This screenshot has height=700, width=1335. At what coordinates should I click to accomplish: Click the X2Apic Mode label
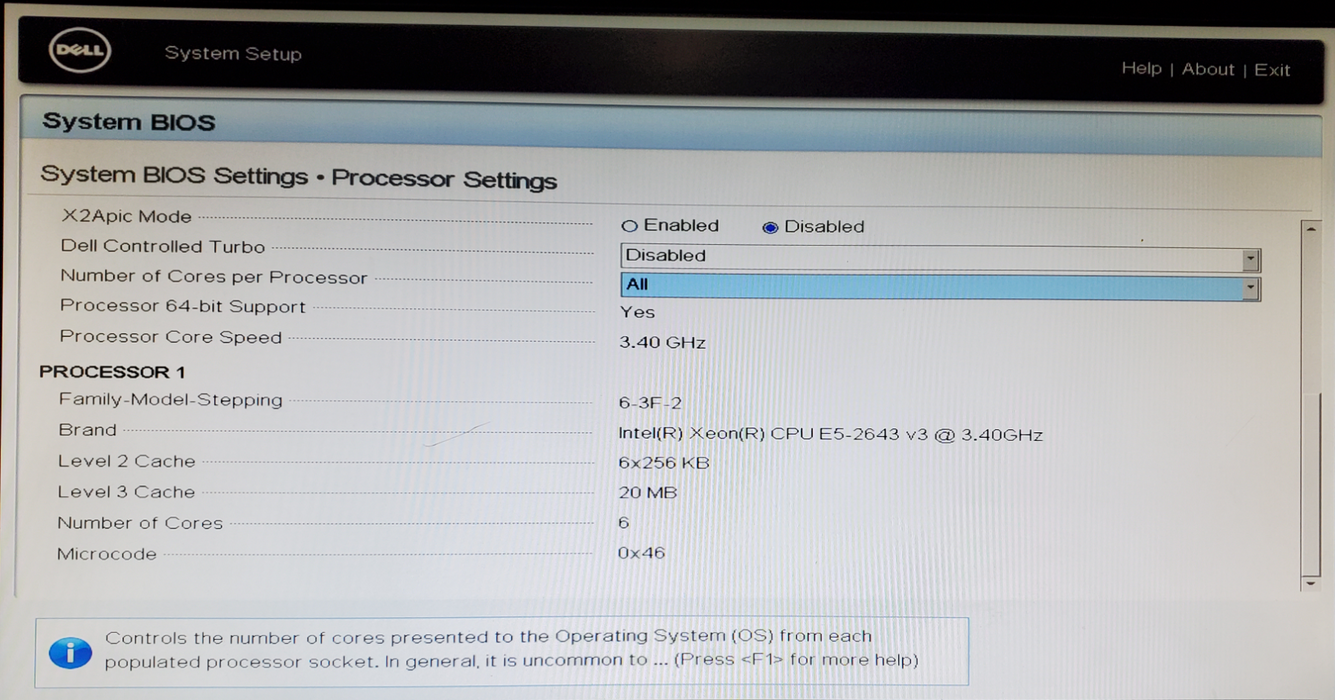coord(126,216)
